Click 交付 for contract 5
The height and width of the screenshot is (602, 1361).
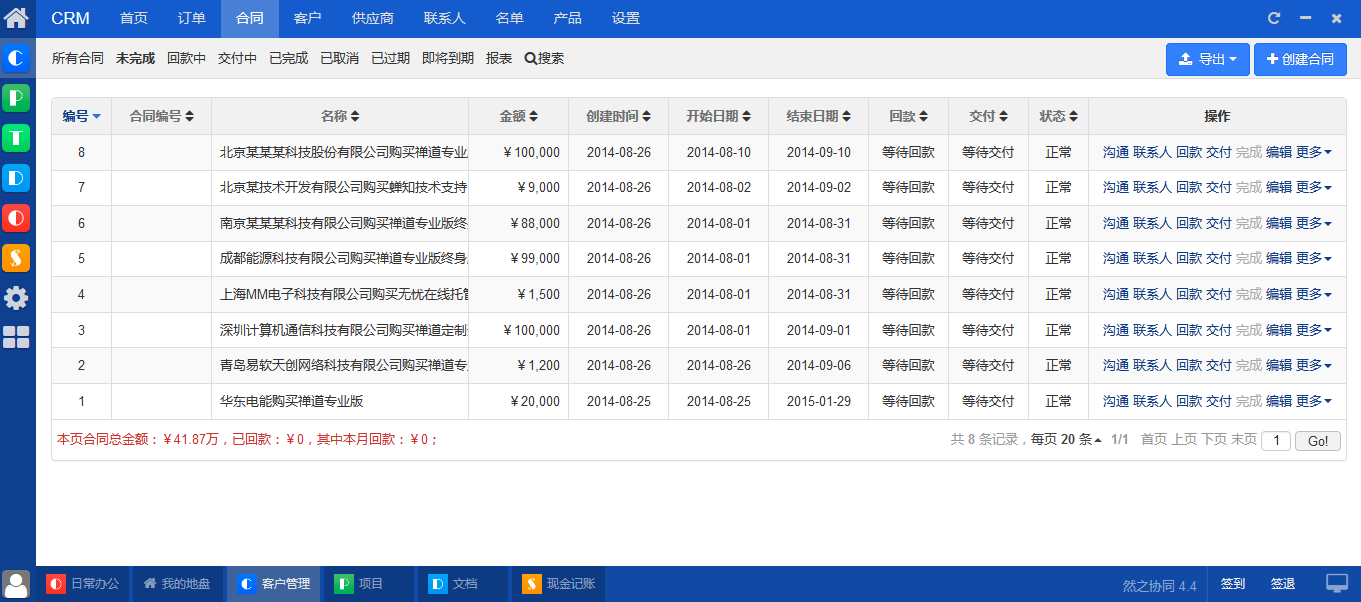click(x=1219, y=258)
